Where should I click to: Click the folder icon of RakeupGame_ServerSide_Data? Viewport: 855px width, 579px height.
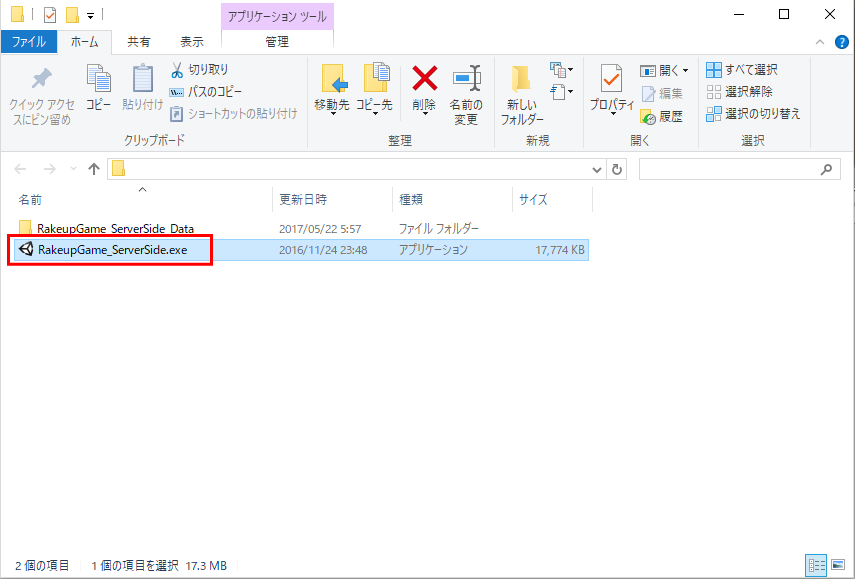pyautogui.click(x=25, y=228)
